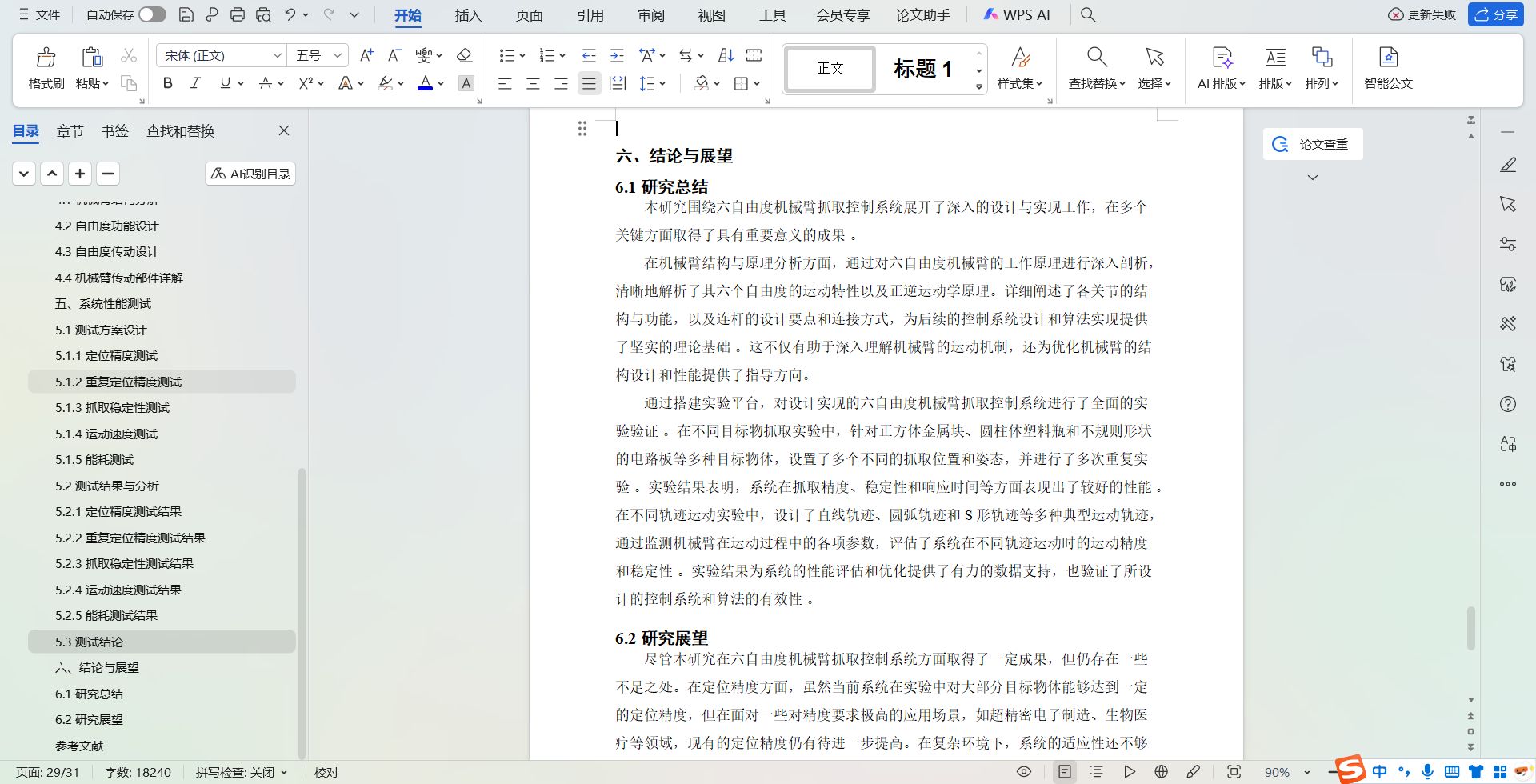This screenshot has width=1536, height=784.
Task: Enable eye protection mode in status bar
Action: [1023, 772]
